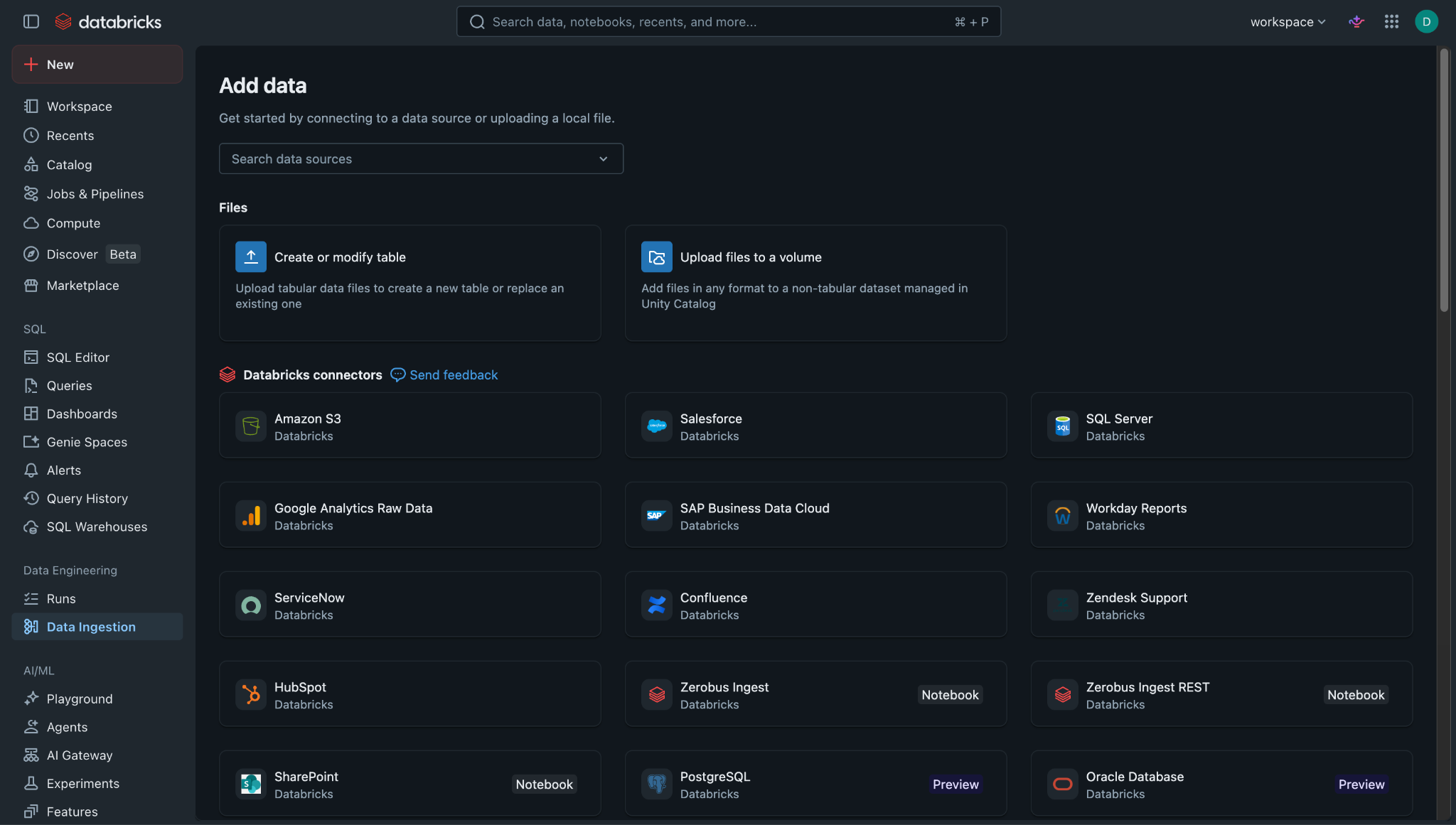Open Queries in the sidebar
Viewport: 1456px width, 825px height.
click(97, 386)
